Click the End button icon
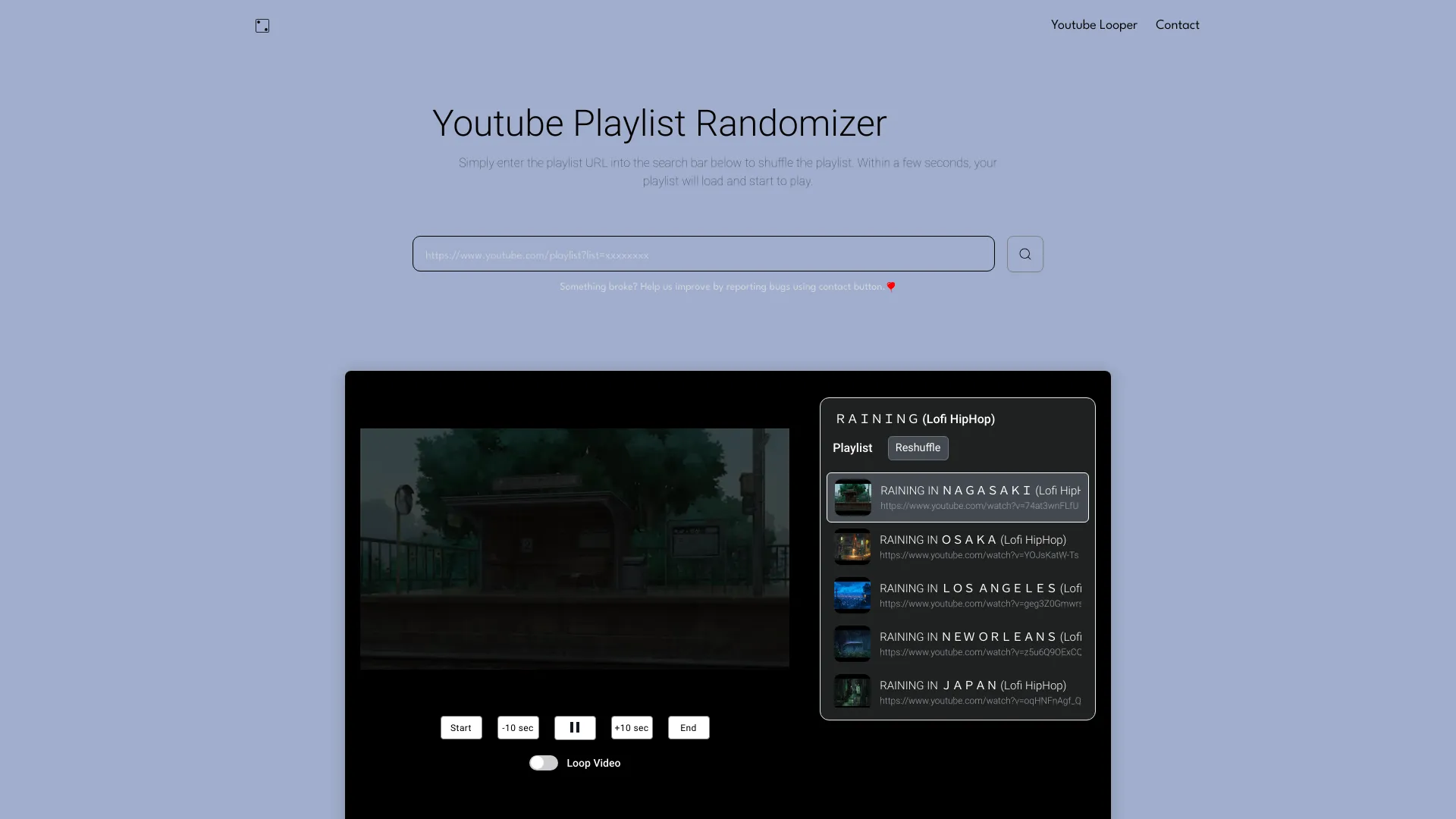Viewport: 1456px width, 819px height. coord(688,727)
